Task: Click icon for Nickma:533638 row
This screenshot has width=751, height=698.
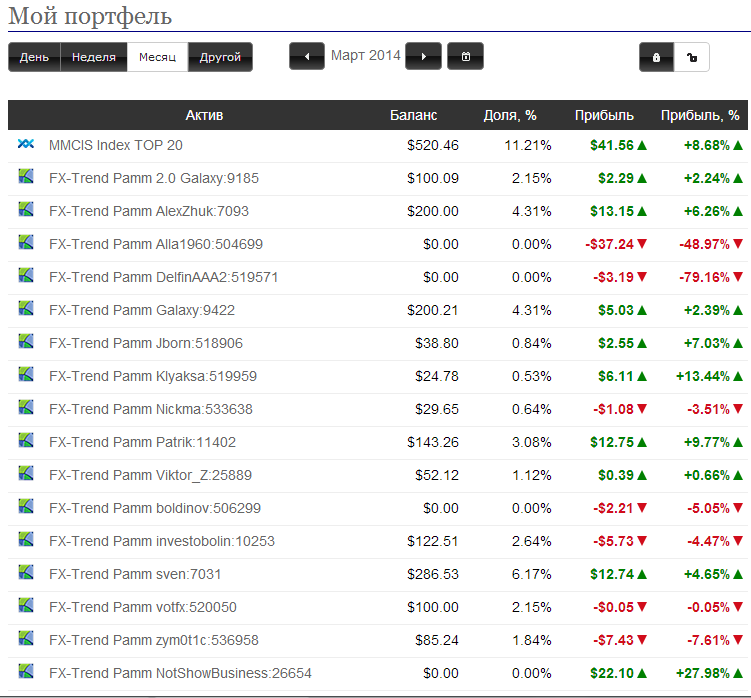Action: tap(26, 408)
